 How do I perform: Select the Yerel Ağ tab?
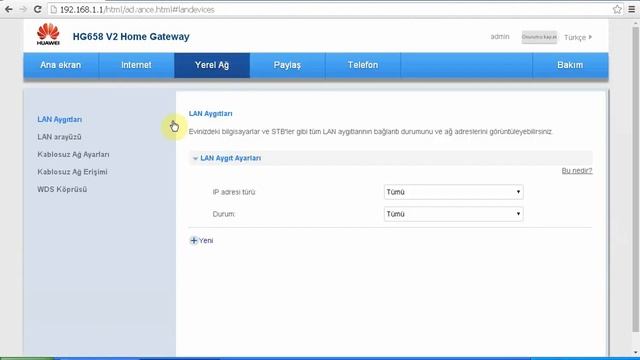(x=212, y=65)
